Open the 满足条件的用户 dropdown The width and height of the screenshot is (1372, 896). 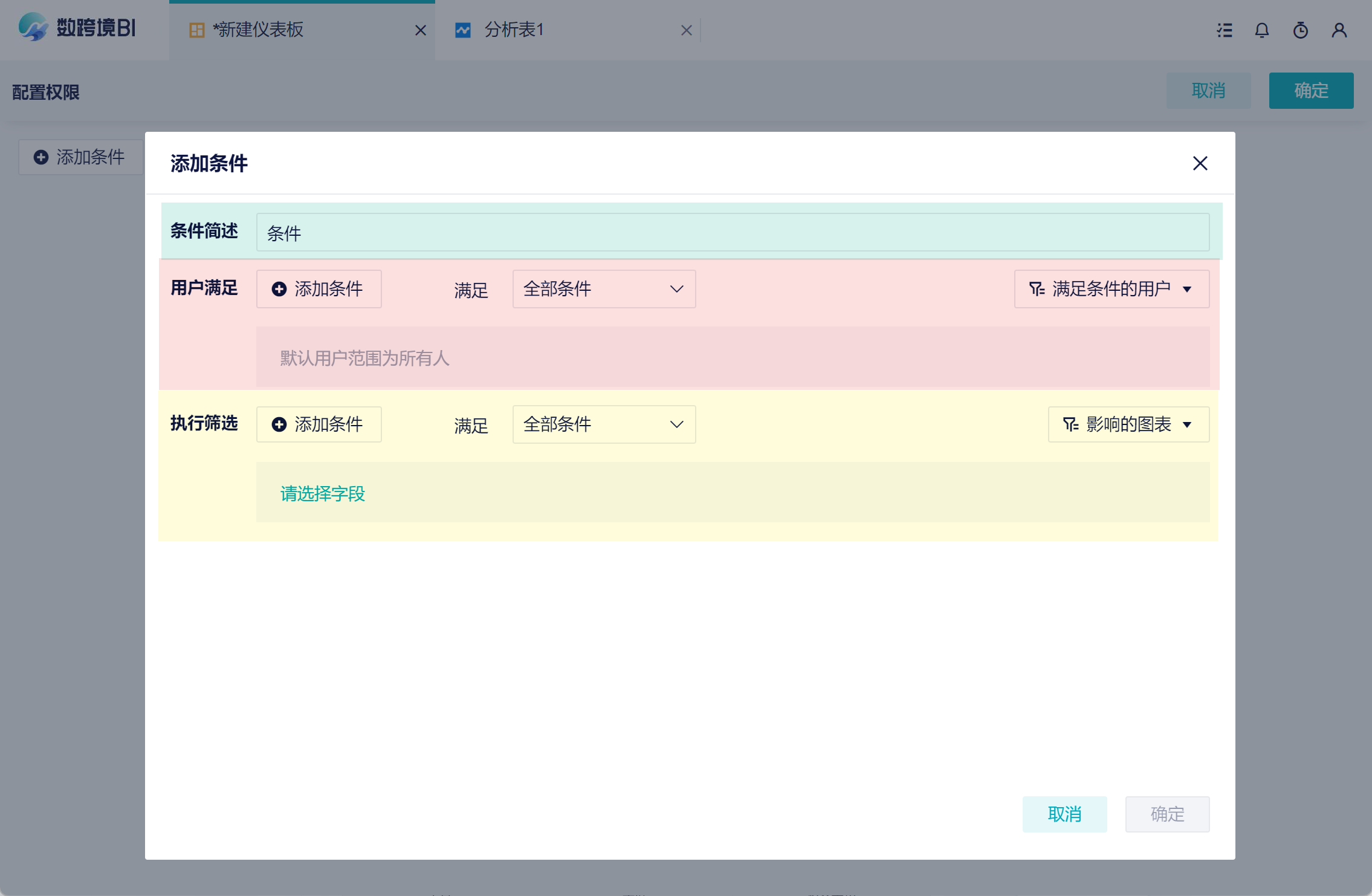click(1111, 289)
